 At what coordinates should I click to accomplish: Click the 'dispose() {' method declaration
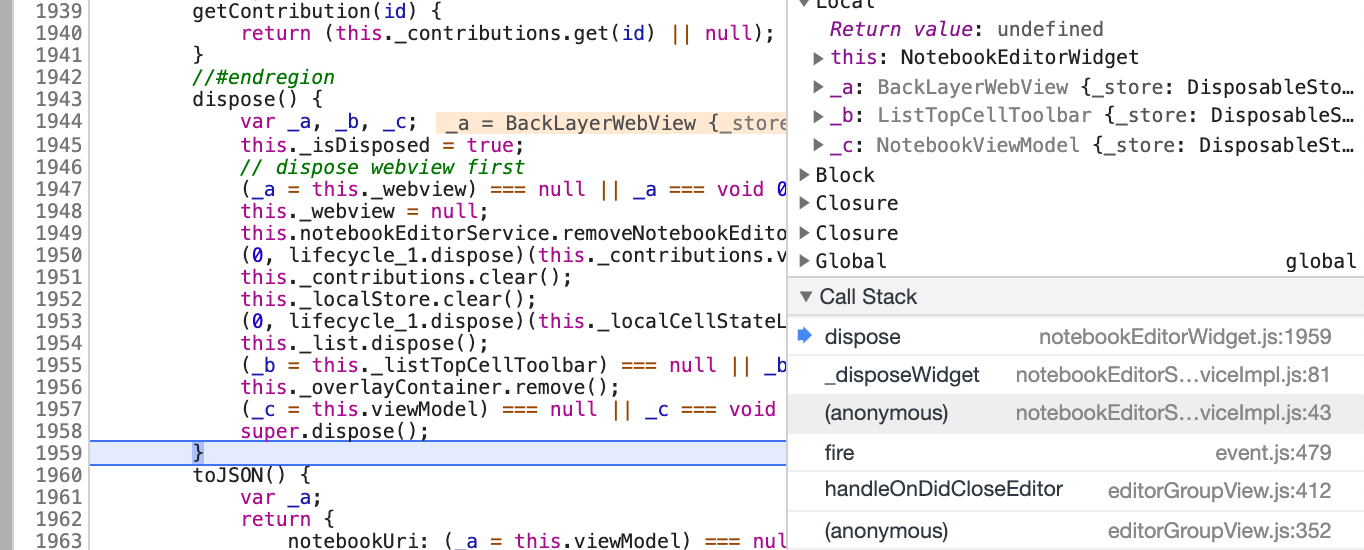coord(257,100)
